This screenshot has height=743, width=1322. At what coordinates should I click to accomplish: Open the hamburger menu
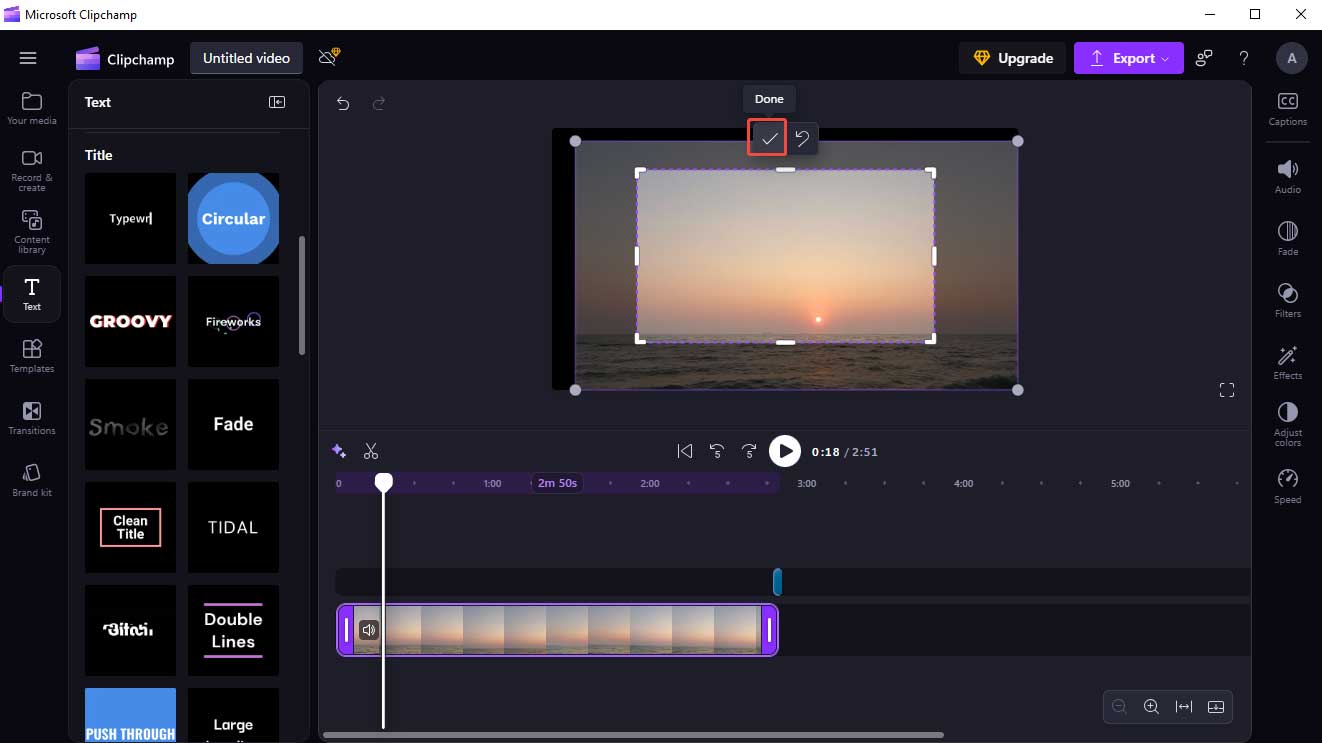click(x=28, y=58)
